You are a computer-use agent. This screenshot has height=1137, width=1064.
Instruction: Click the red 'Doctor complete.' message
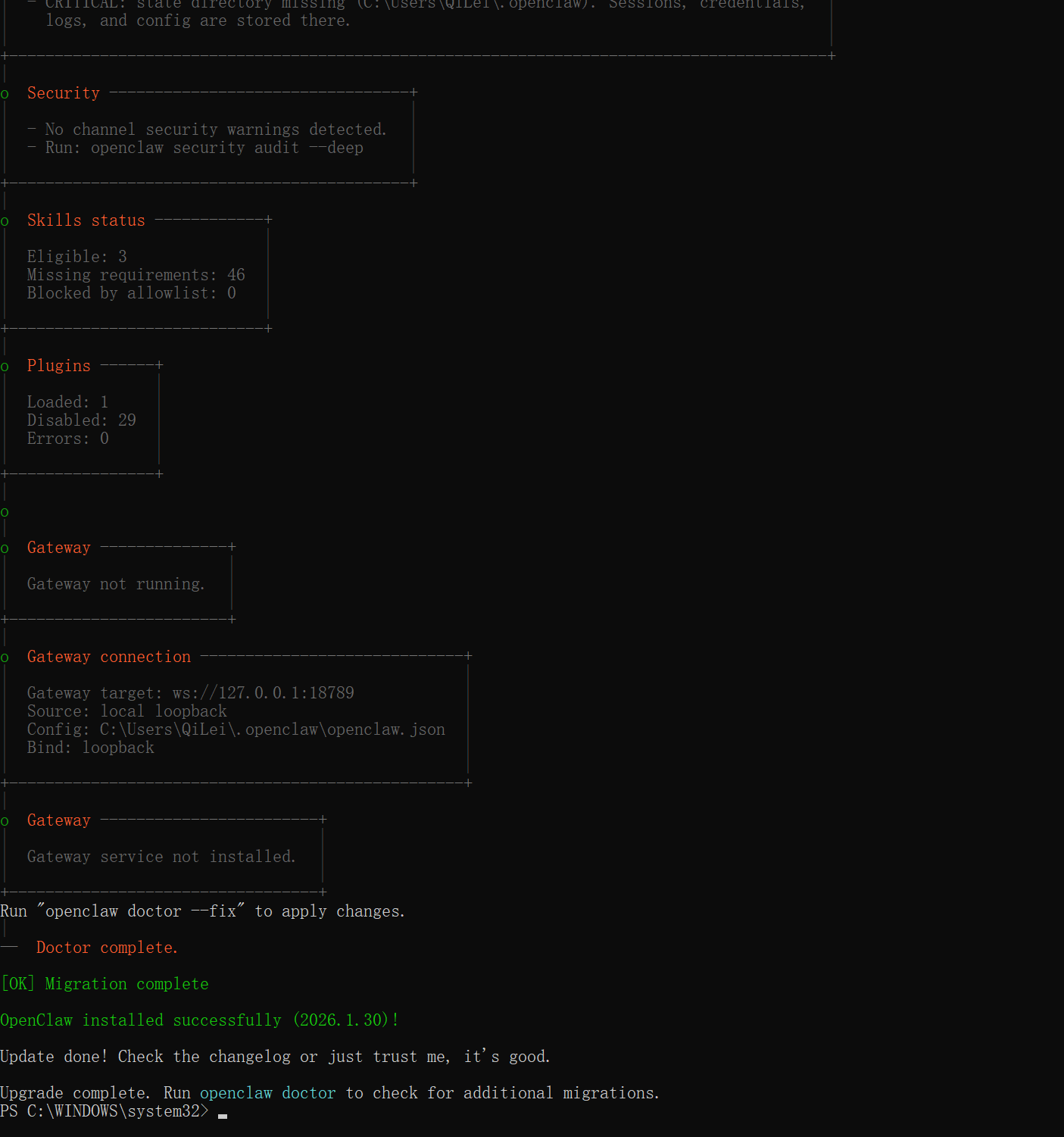click(107, 948)
